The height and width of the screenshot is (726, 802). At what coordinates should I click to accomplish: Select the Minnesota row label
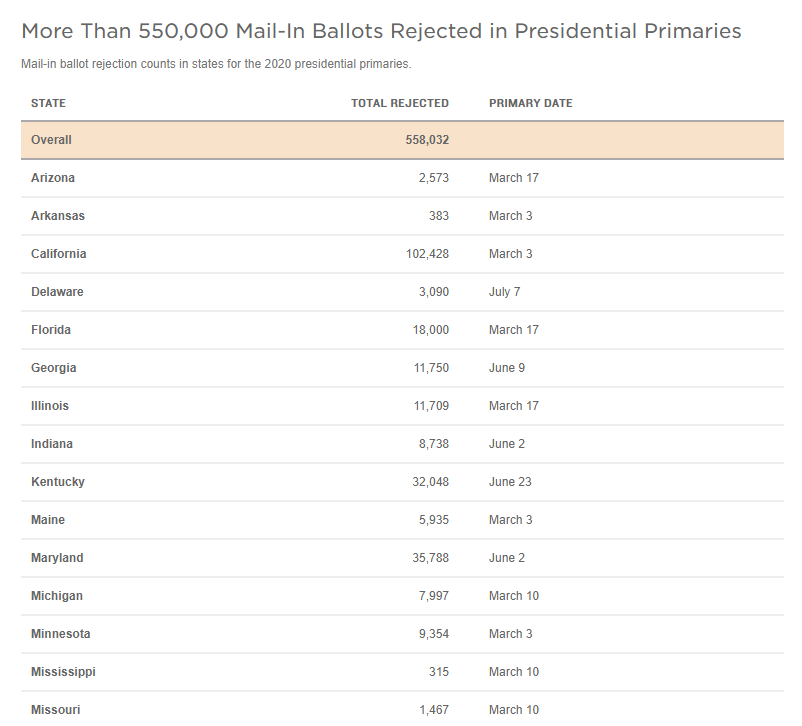(60, 634)
